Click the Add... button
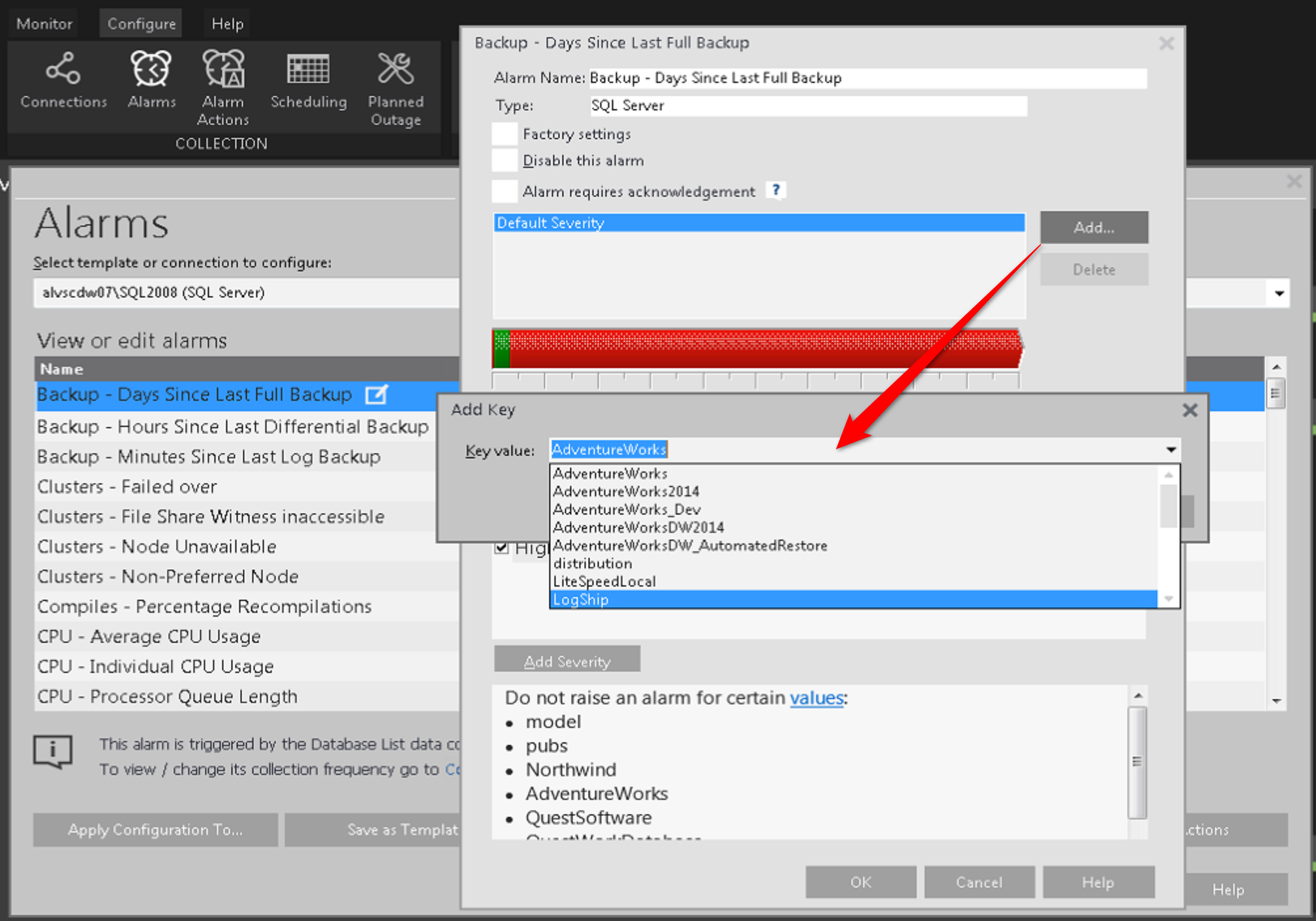Screen dimensions: 1316x921 click(x=1094, y=228)
